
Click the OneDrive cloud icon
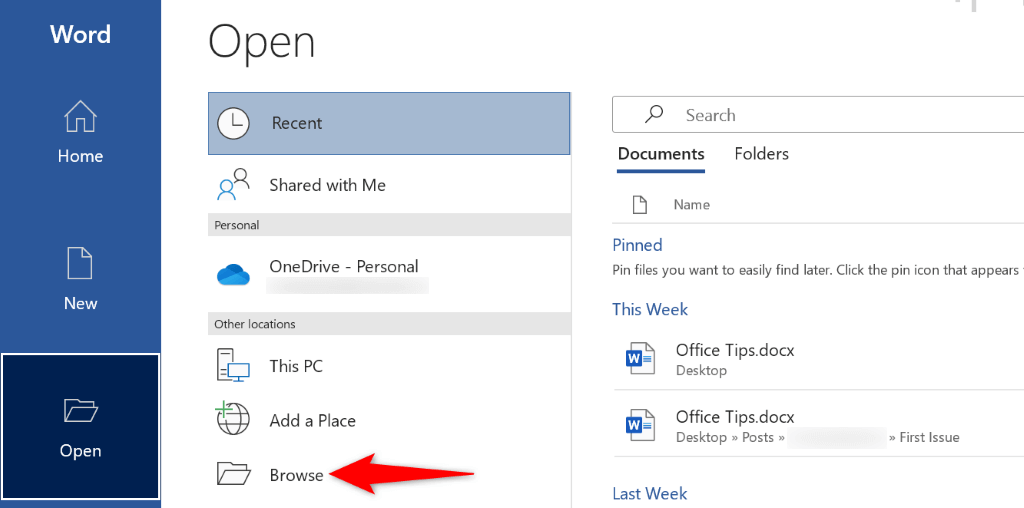click(x=233, y=274)
